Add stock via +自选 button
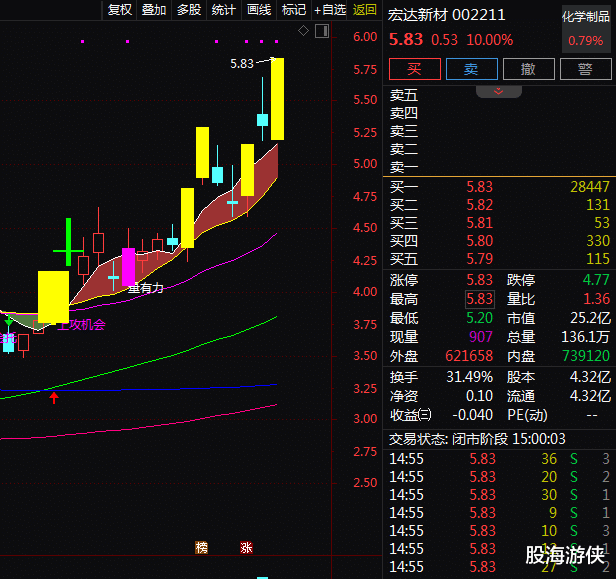The height and width of the screenshot is (579, 616). point(330,9)
